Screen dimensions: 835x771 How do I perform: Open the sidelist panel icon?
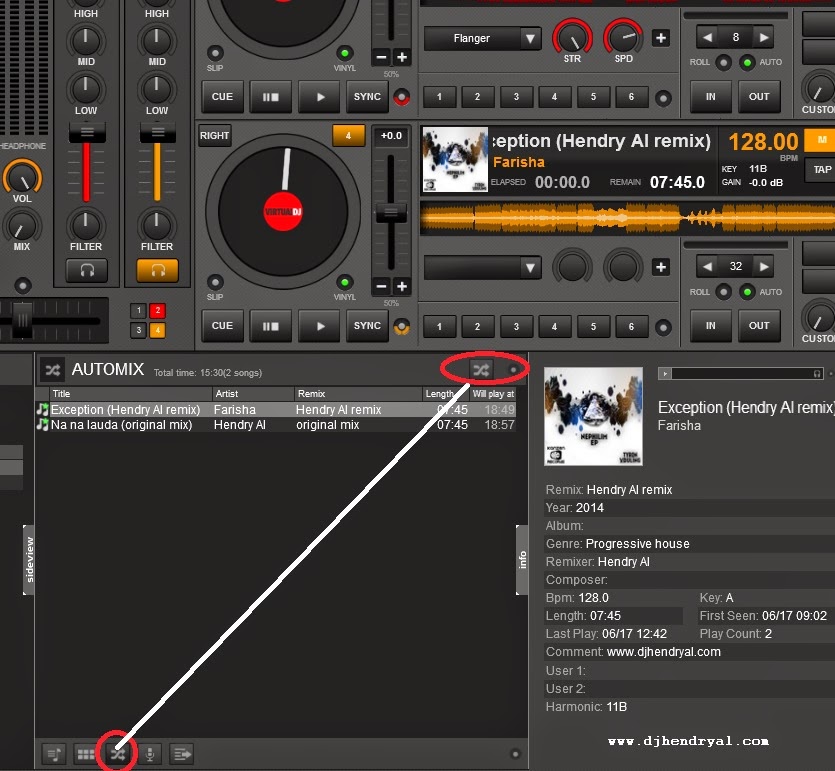coord(181,753)
